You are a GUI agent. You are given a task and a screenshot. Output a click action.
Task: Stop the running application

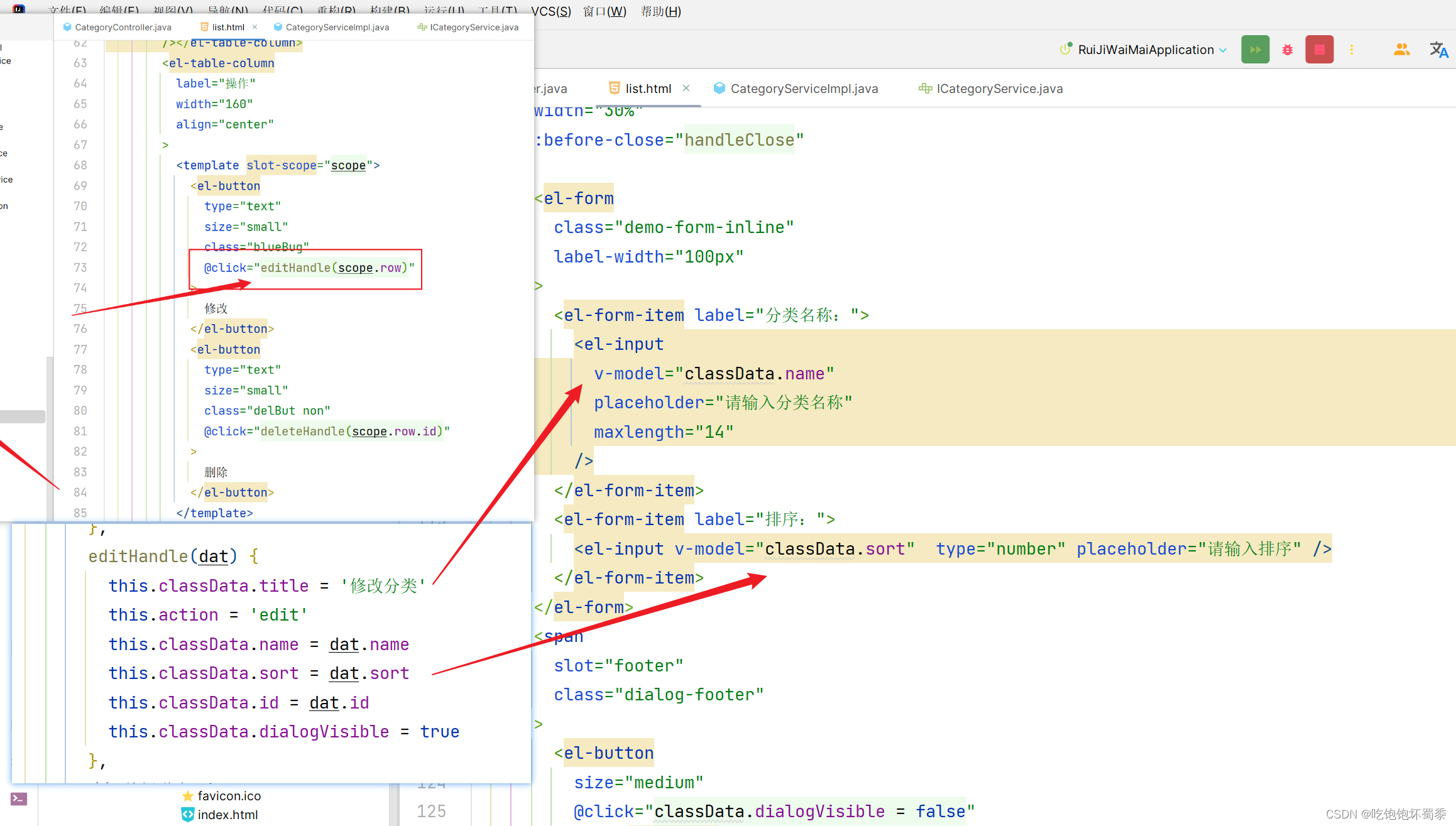pos(1319,50)
